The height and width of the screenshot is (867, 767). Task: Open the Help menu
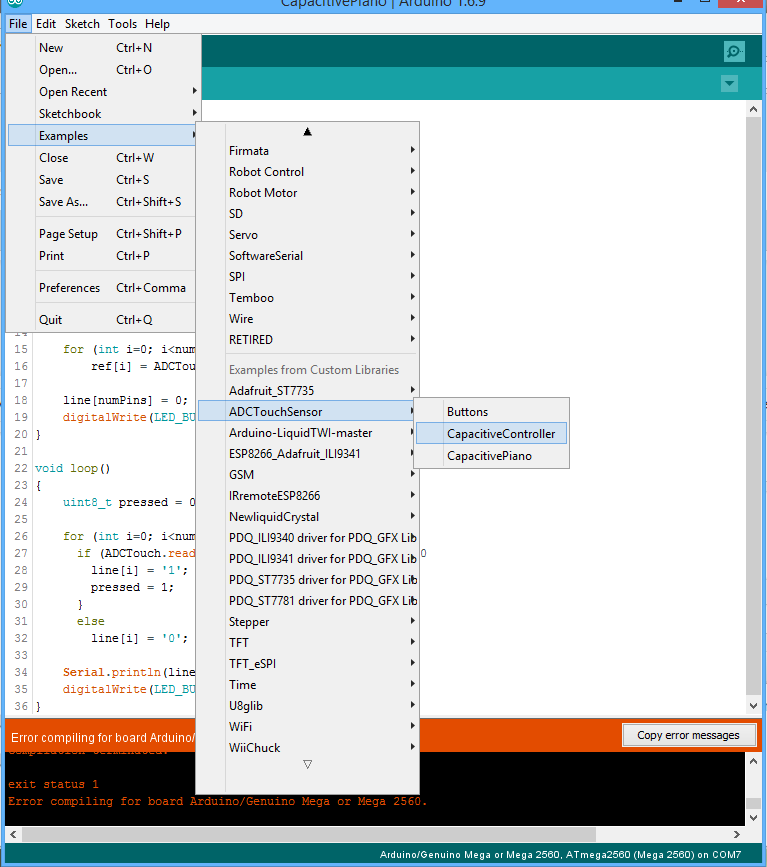pyautogui.click(x=158, y=24)
